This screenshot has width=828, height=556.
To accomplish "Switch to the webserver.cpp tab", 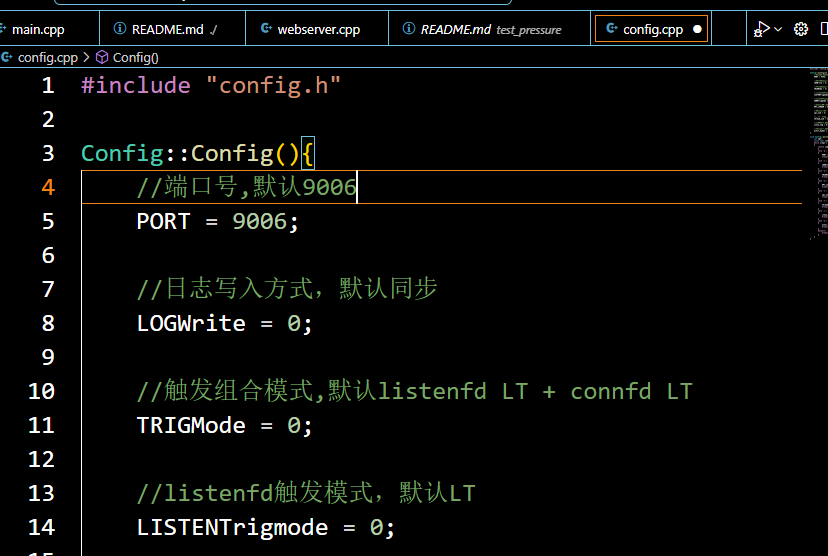I will coord(317,30).
